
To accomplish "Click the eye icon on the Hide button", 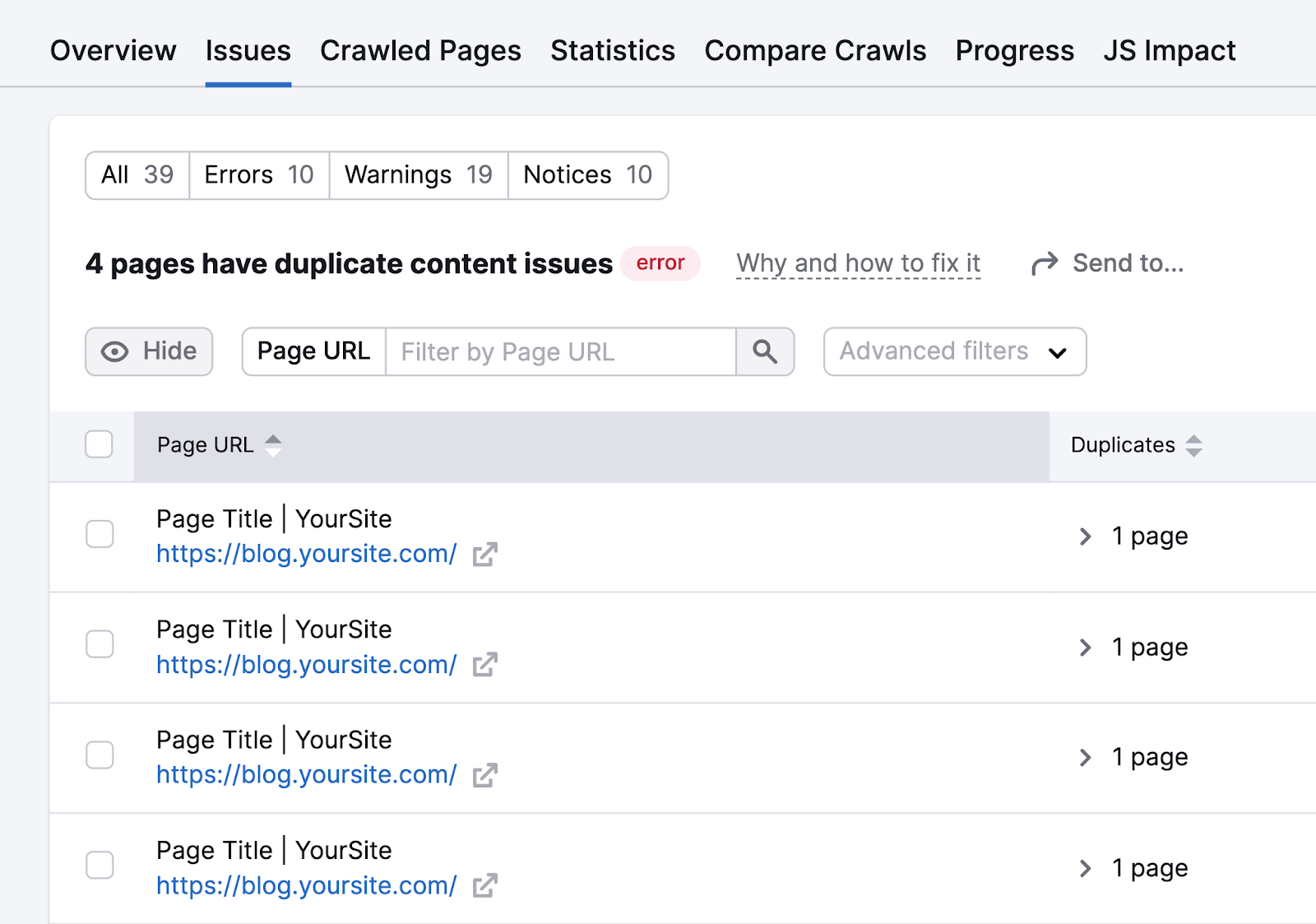I will pyautogui.click(x=114, y=351).
